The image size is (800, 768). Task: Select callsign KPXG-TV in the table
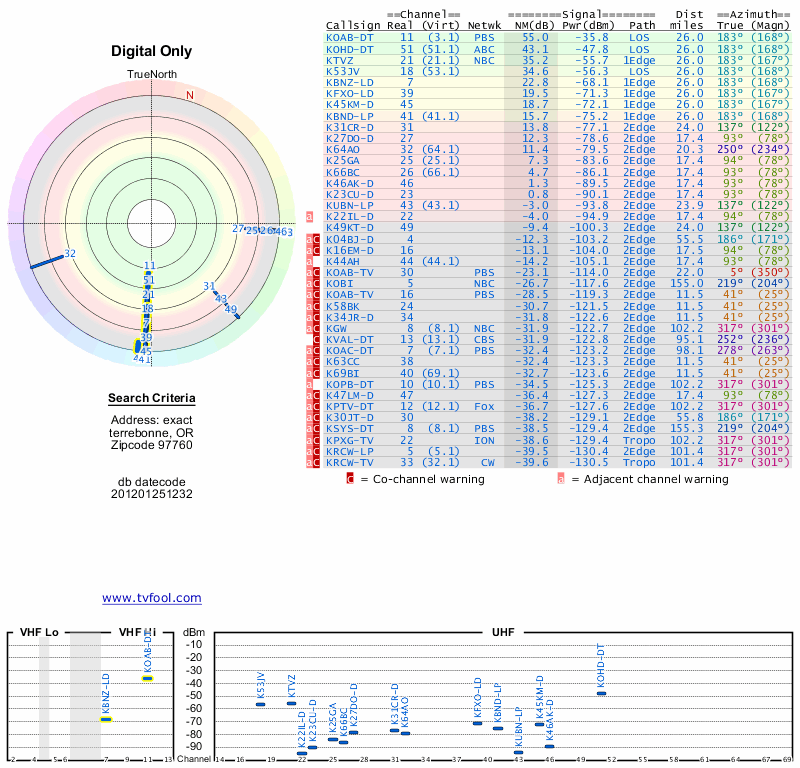(350, 440)
